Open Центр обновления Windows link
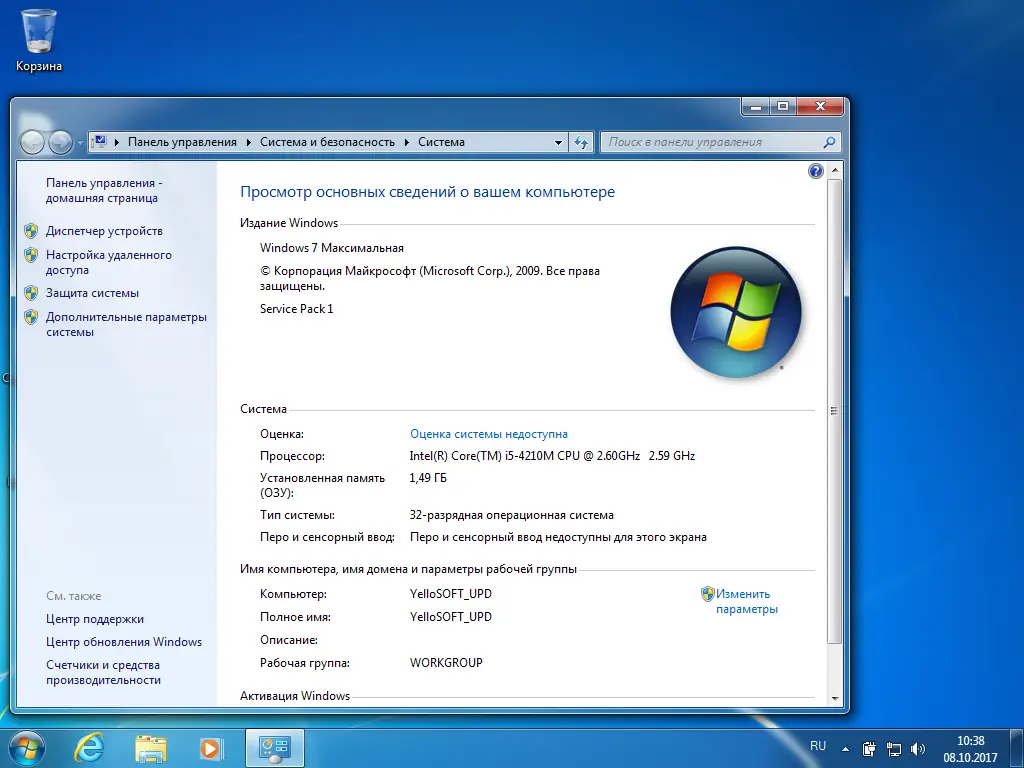The image size is (1024, 768). (124, 642)
